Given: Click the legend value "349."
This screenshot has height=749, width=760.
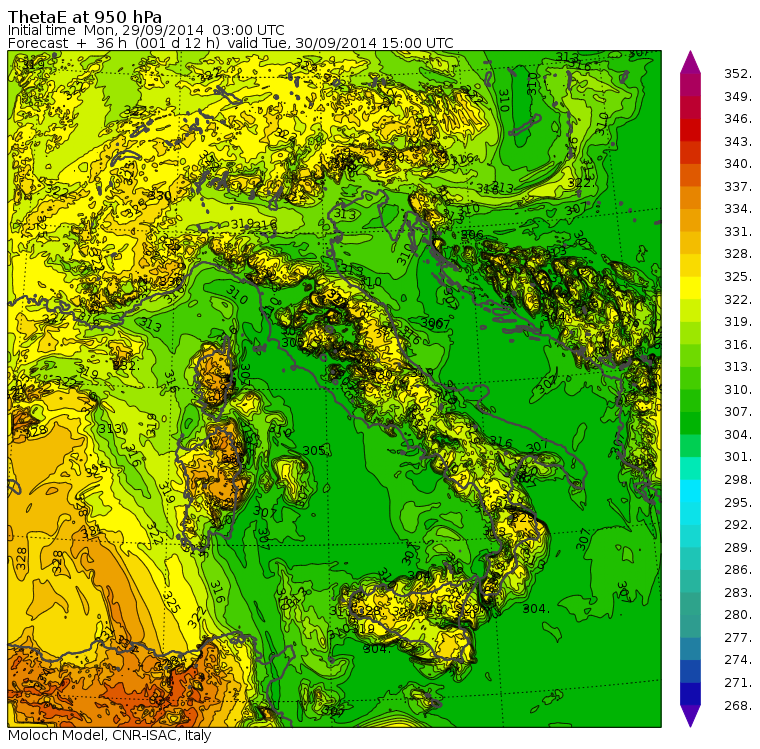Looking at the screenshot, I should click(738, 96).
